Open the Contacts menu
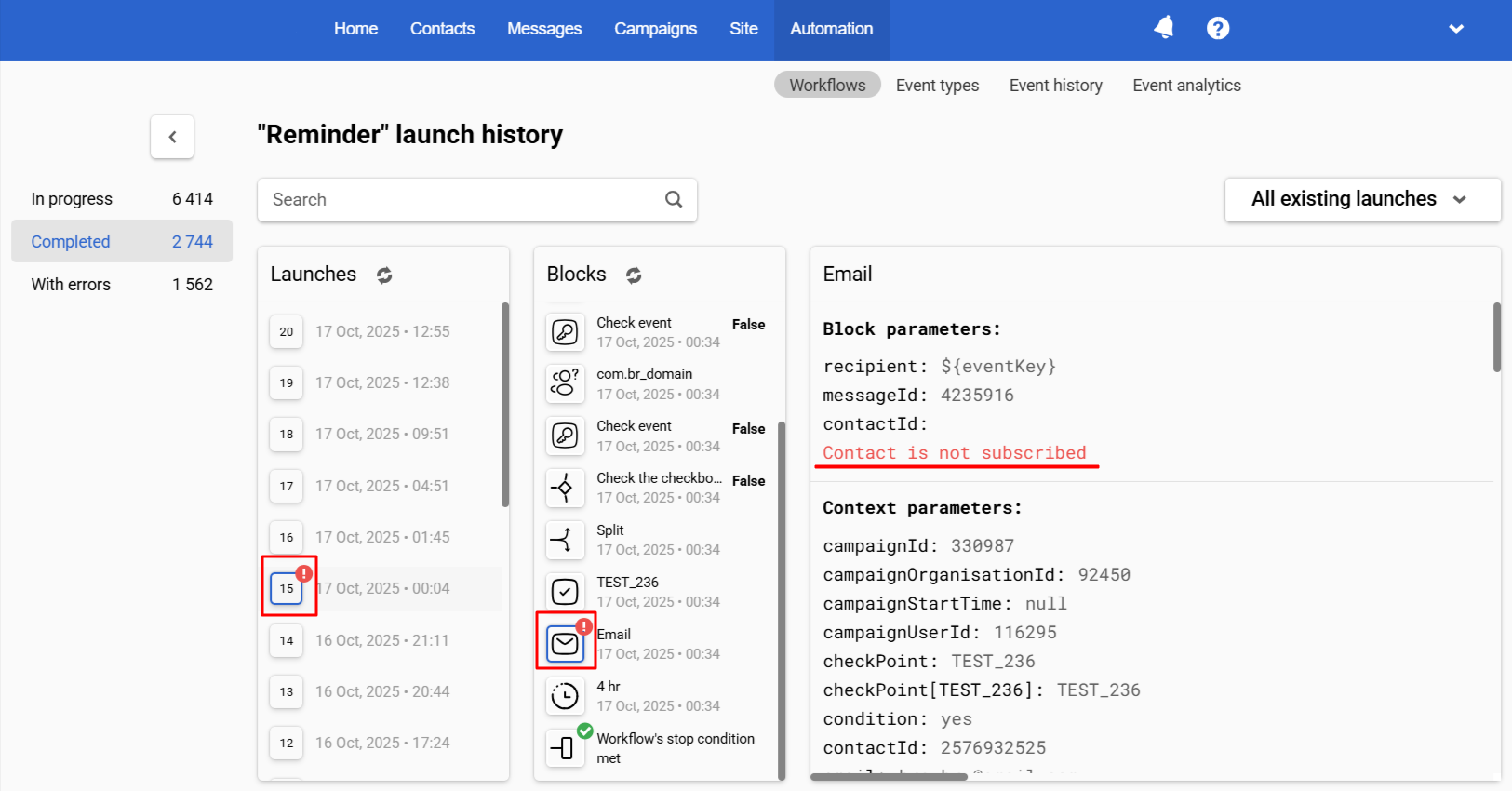Screen dimensions: 1512x791 (442, 29)
